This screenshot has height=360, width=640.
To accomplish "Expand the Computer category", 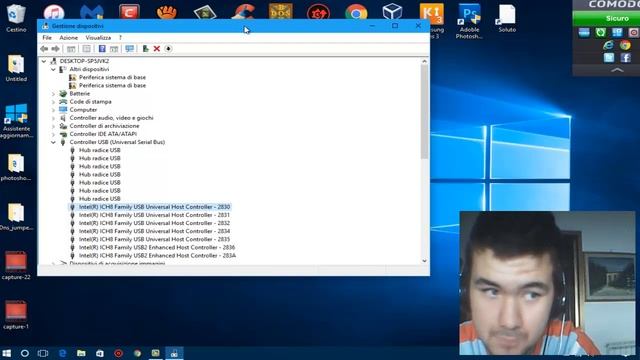I will pos(53,110).
